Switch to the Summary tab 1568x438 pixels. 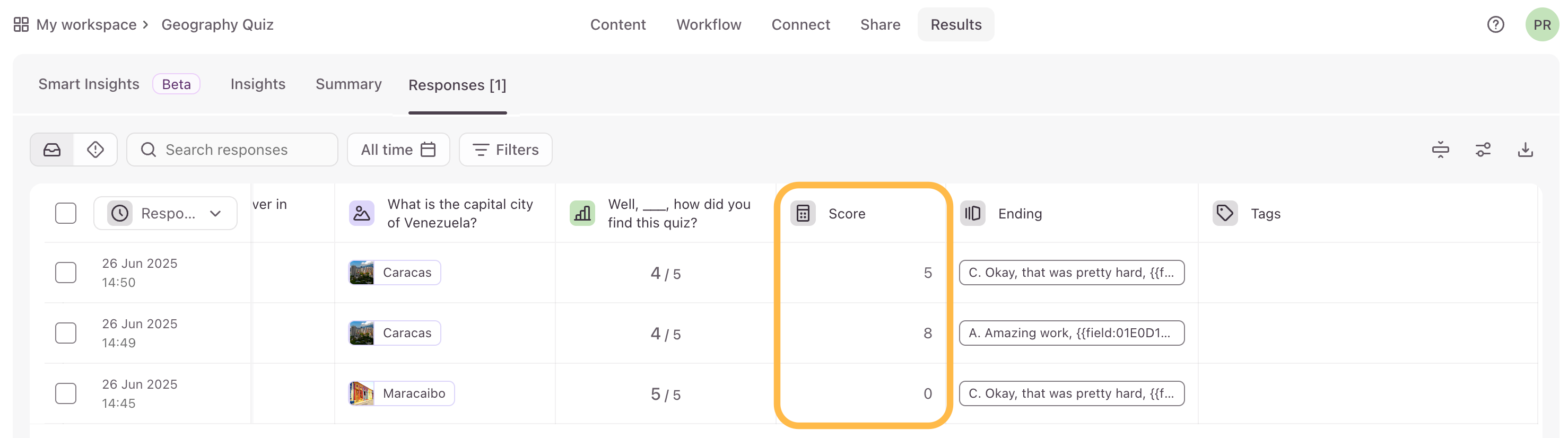click(348, 84)
